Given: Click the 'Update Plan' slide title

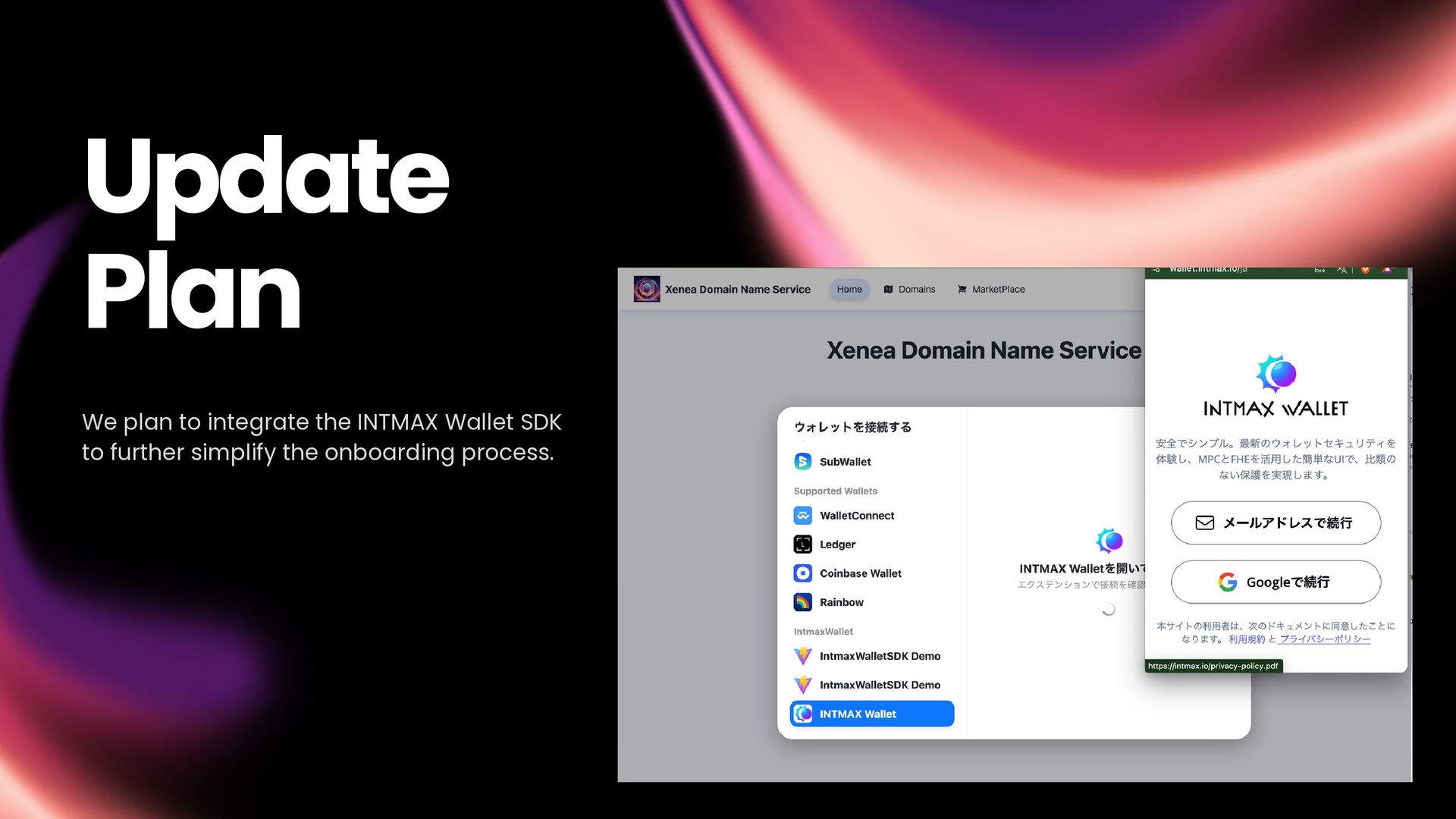Looking at the screenshot, I should (x=267, y=232).
